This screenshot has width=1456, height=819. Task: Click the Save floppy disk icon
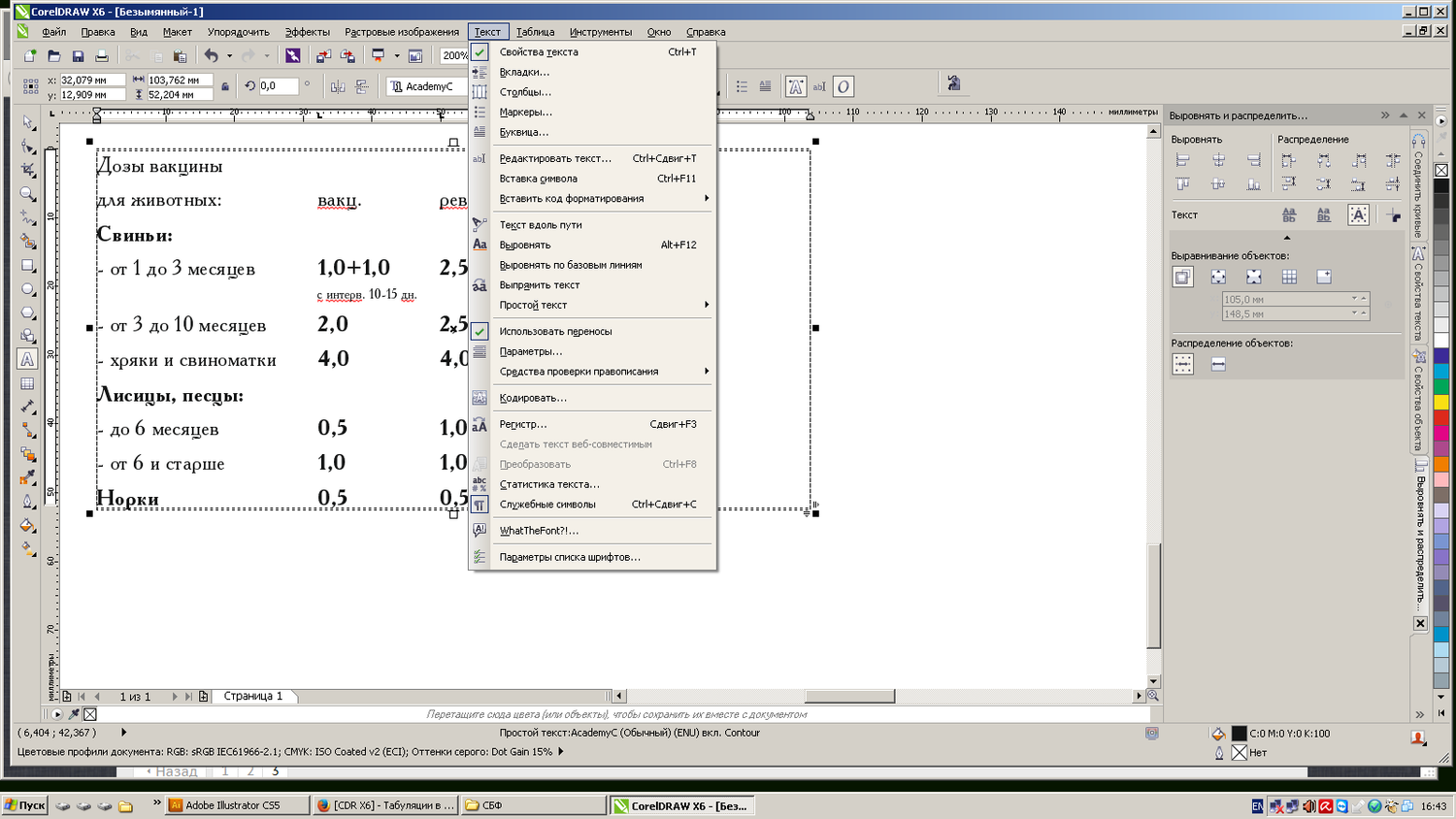point(78,56)
